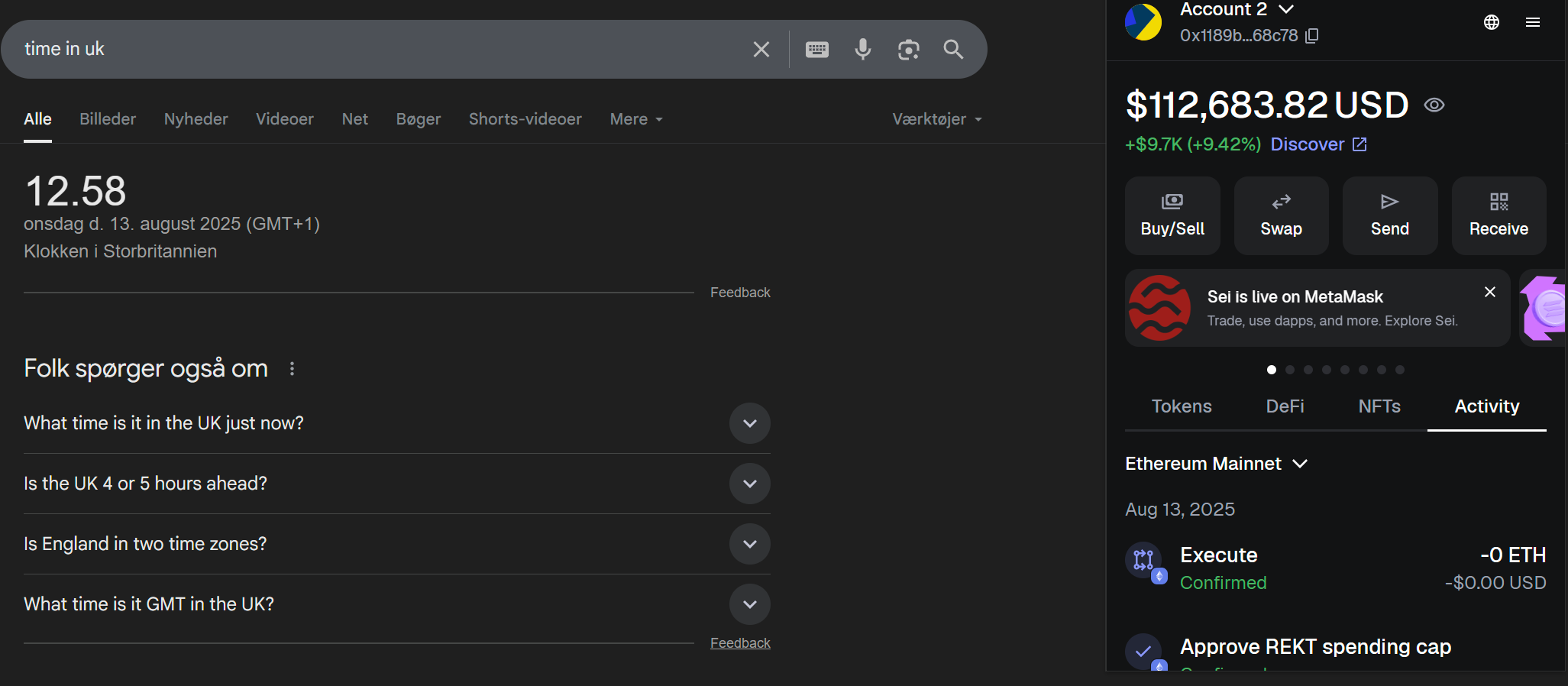
Task: Select the second carousel dot indicator
Action: coord(1290,370)
